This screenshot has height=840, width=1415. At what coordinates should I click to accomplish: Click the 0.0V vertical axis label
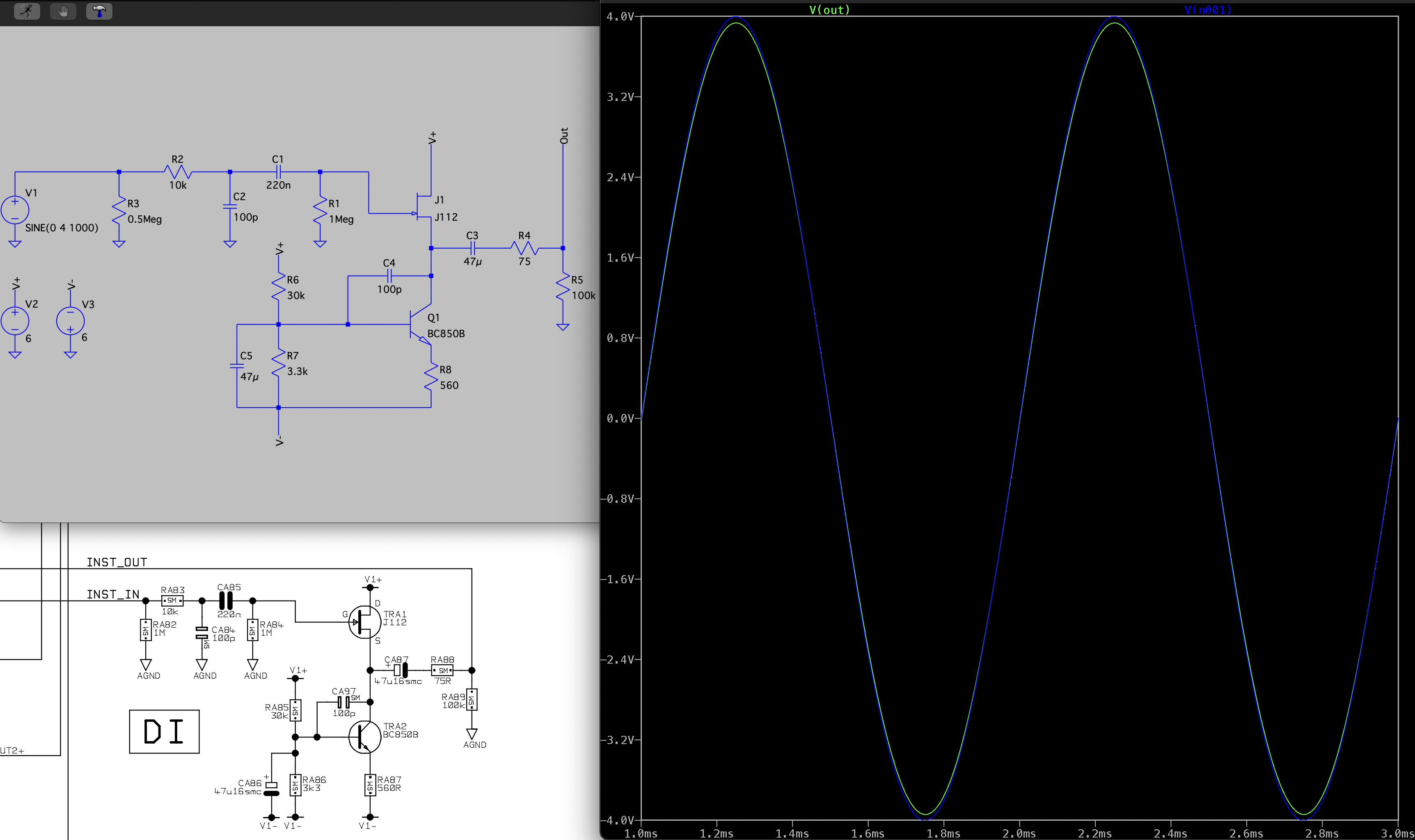click(620, 418)
